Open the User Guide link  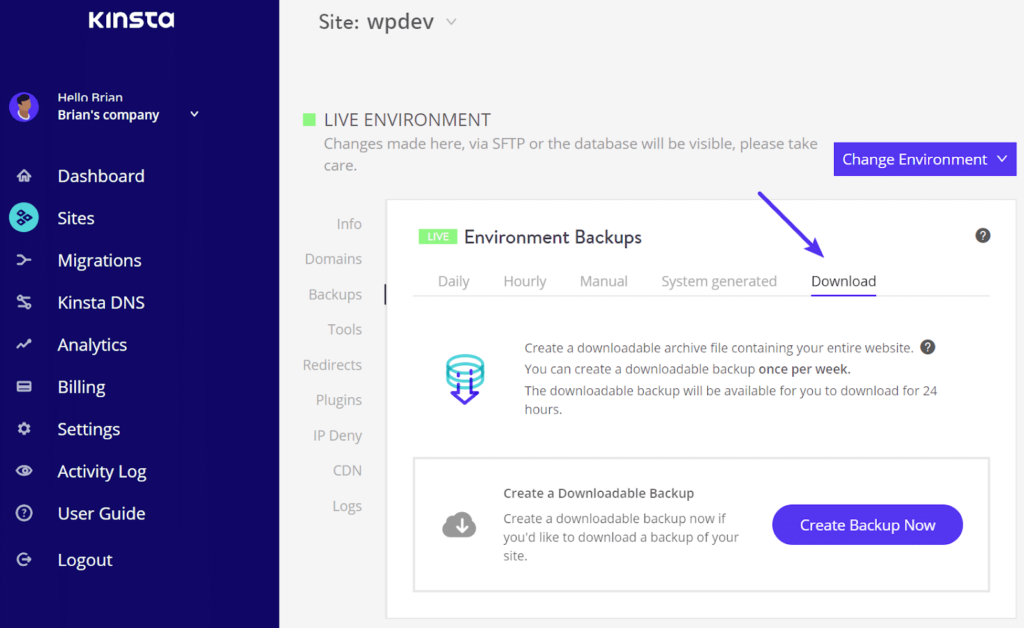point(101,513)
